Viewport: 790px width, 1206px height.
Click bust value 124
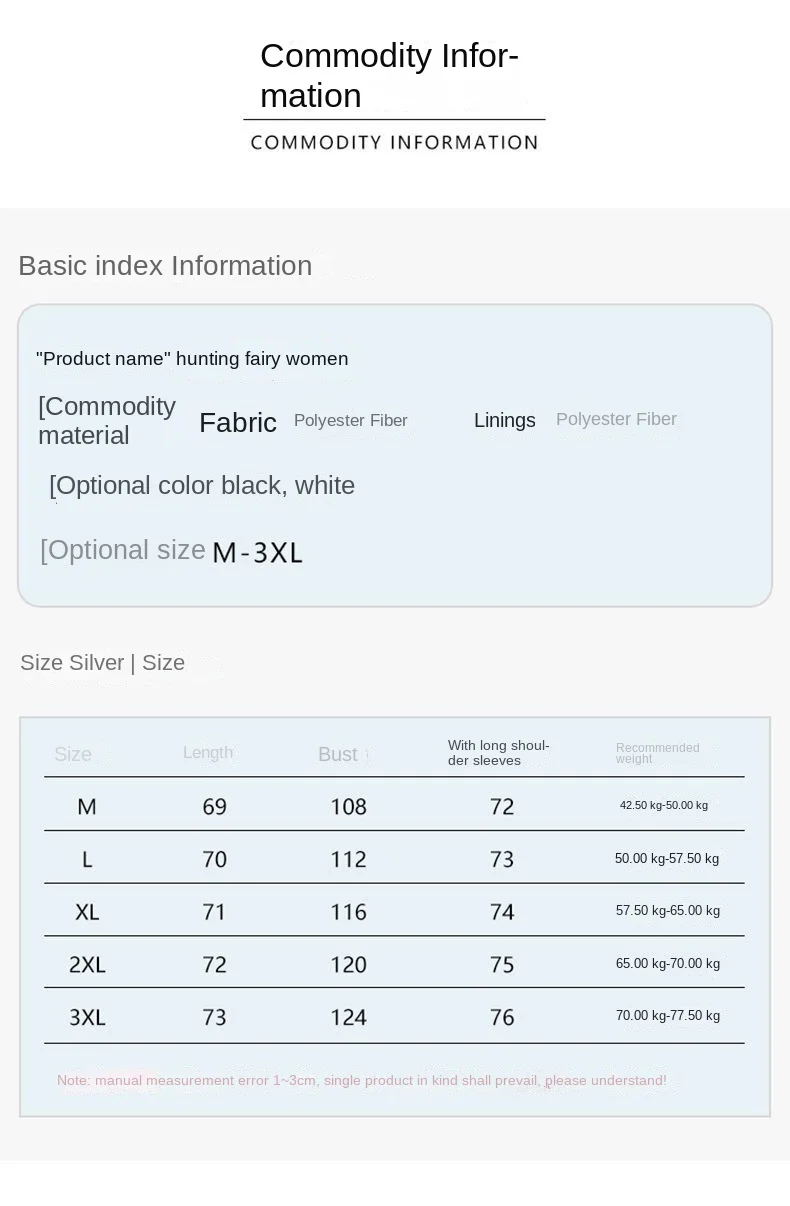point(349,1018)
